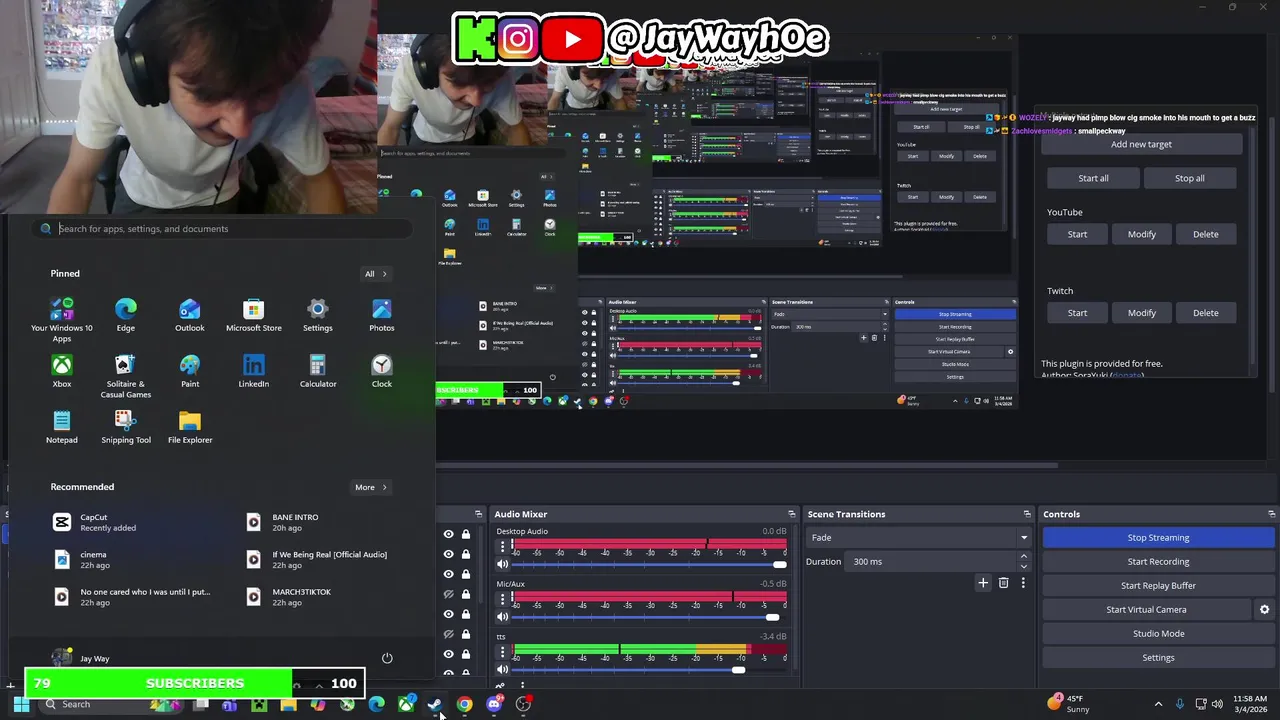Open Settings from the Start menu pinned apps

coord(318,315)
